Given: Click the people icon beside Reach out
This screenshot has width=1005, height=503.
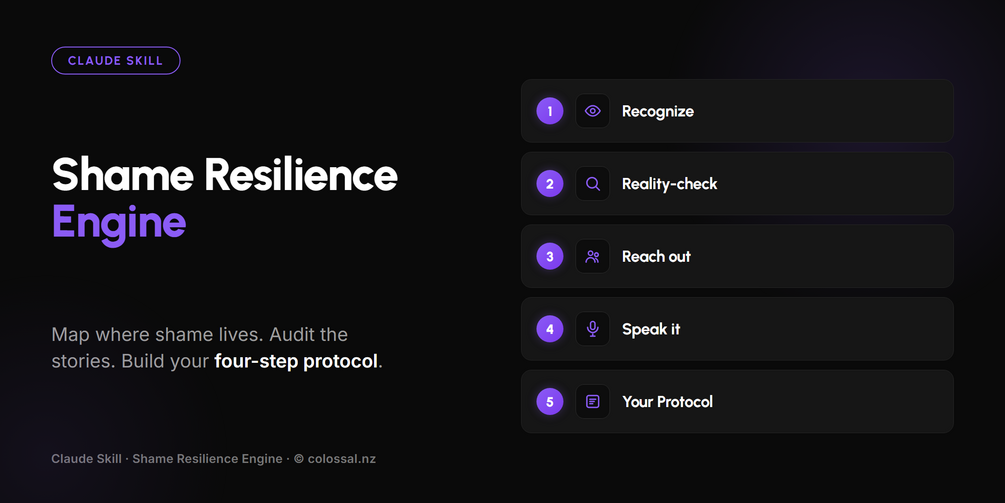Looking at the screenshot, I should point(593,256).
